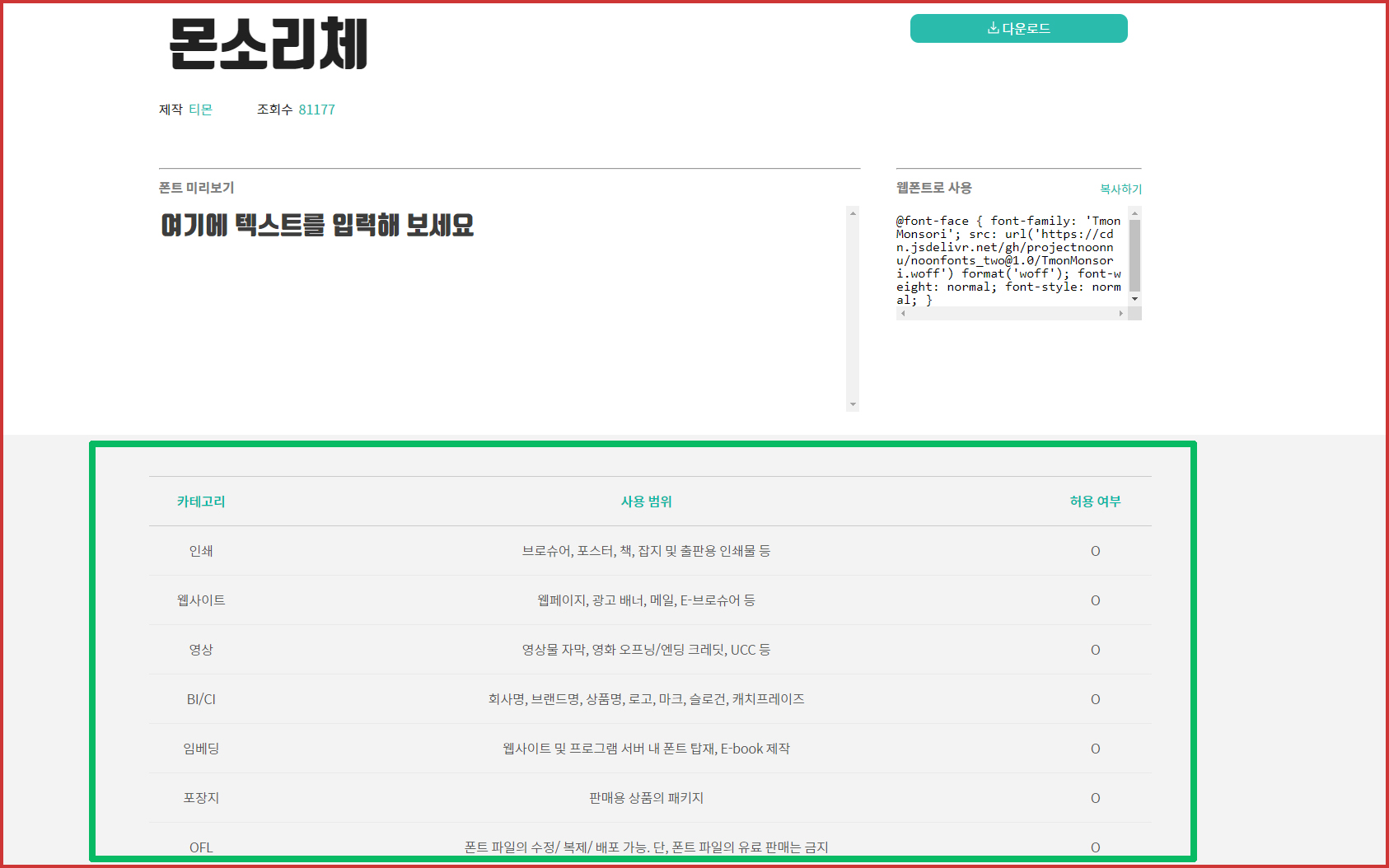Click the font preview text input area
This screenshot has width=1389, height=868.
(x=503, y=308)
